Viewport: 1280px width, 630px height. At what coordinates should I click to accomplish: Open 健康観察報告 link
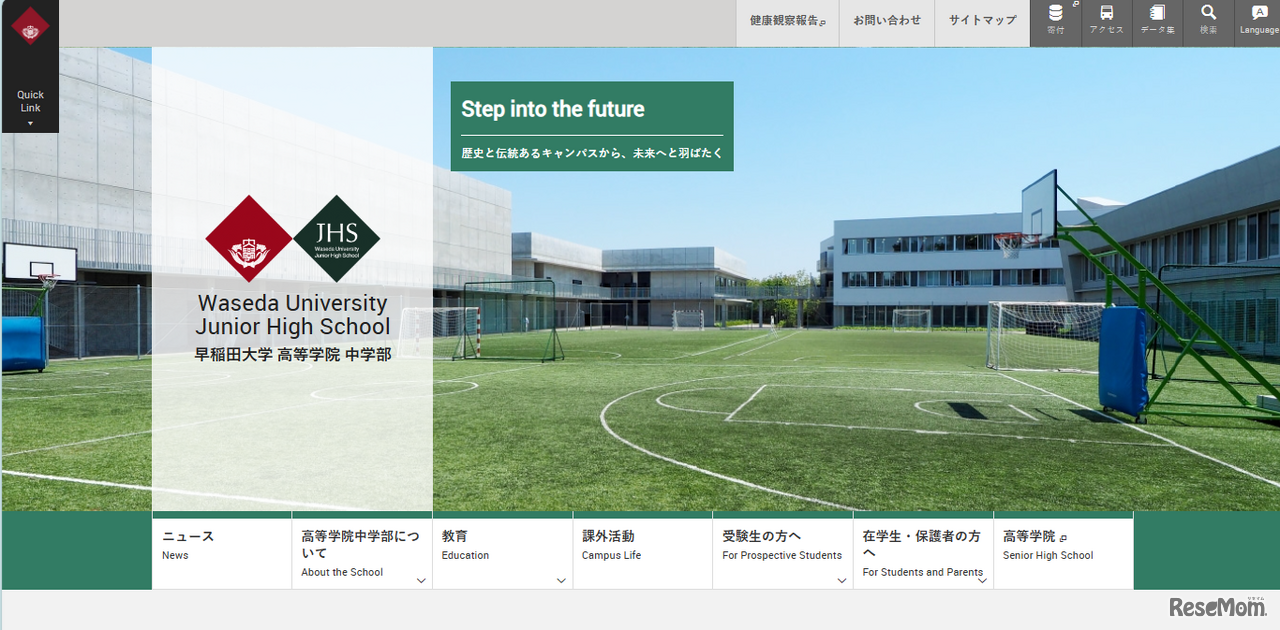coord(787,21)
